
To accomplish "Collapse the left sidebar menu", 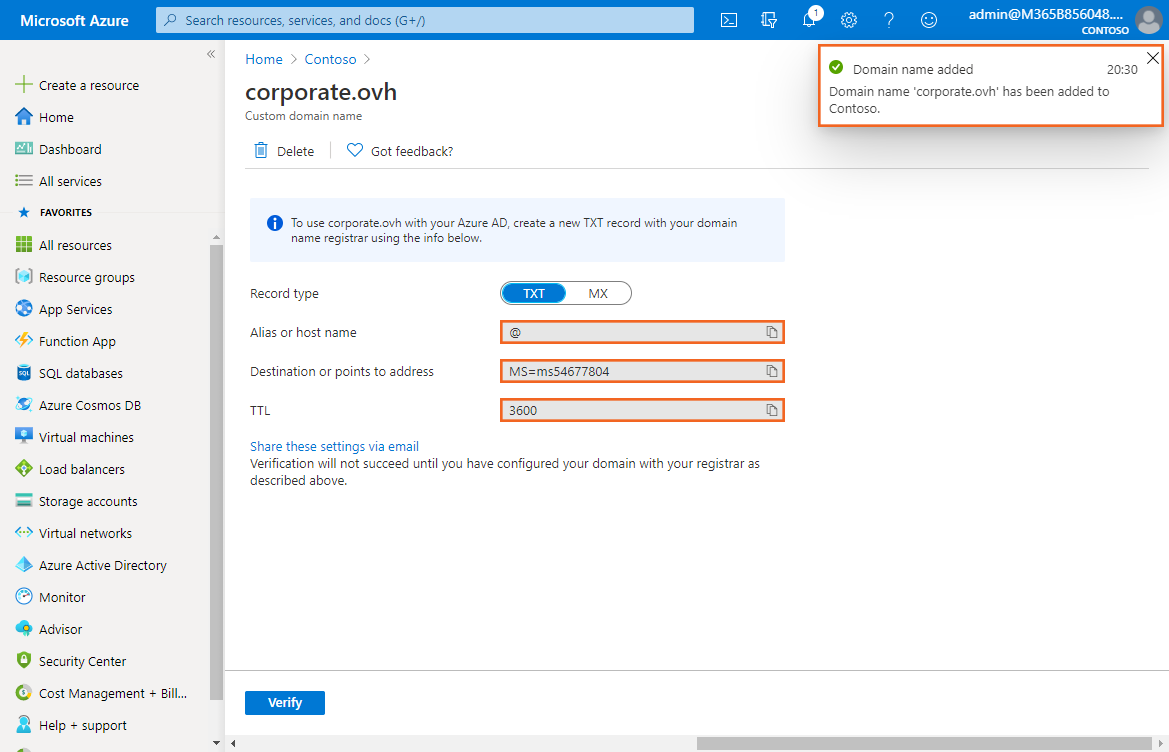I will tap(211, 54).
